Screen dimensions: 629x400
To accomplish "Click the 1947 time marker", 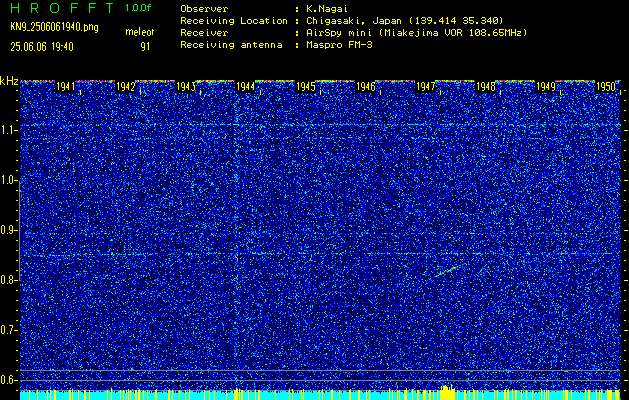I will point(425,87).
